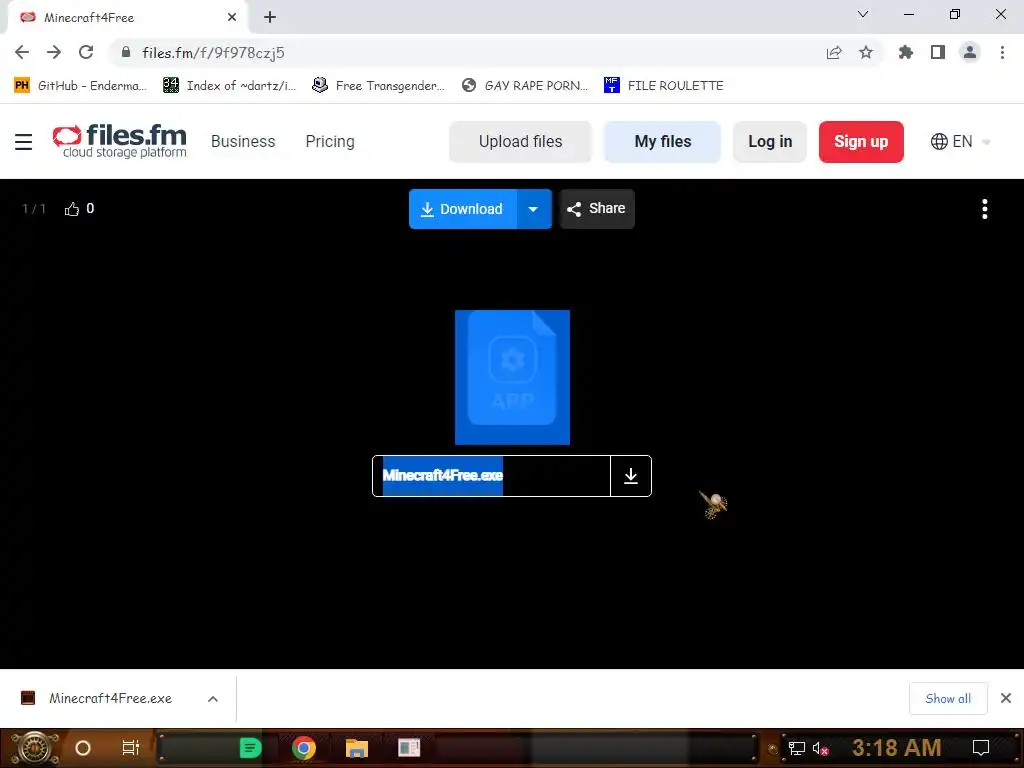
Task: Open the news app taskbar icon
Action: 409,748
